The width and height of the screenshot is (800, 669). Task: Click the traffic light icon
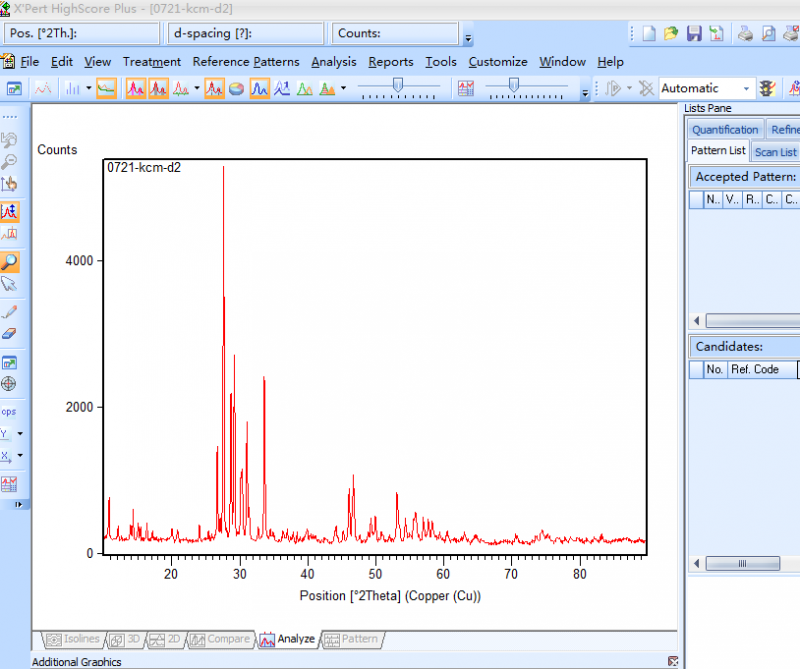click(x=767, y=88)
